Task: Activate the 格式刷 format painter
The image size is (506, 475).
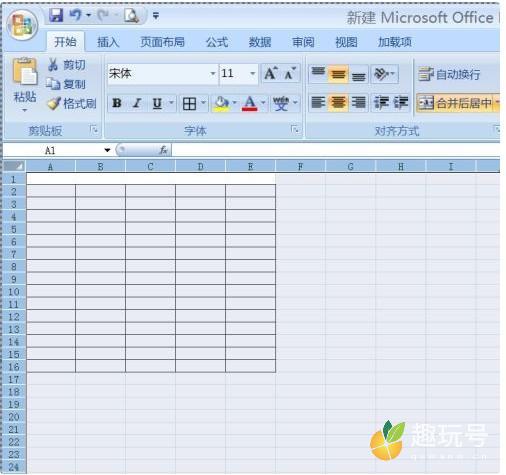Action: (x=72, y=104)
